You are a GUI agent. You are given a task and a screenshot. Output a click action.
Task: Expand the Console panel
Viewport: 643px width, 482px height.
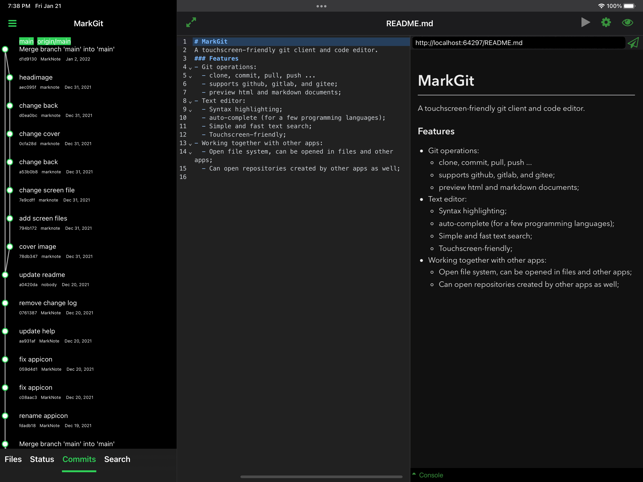click(428, 475)
